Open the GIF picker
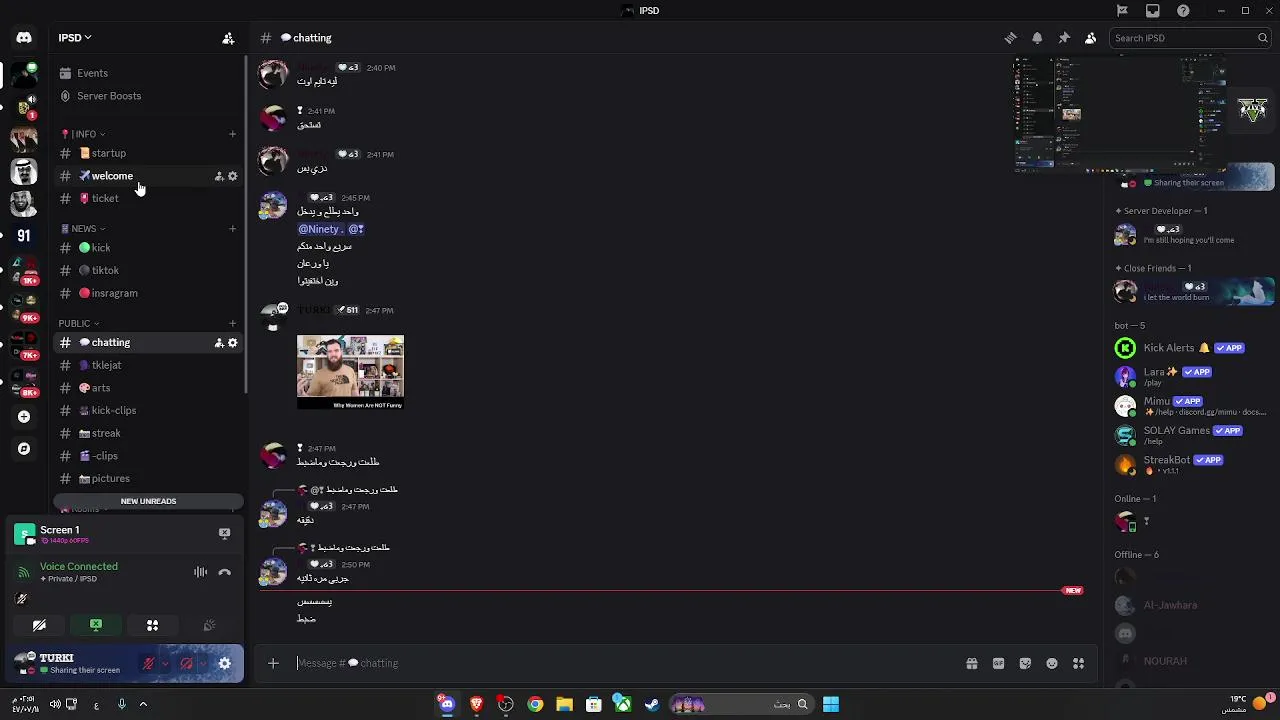The image size is (1280, 720). tap(998, 663)
